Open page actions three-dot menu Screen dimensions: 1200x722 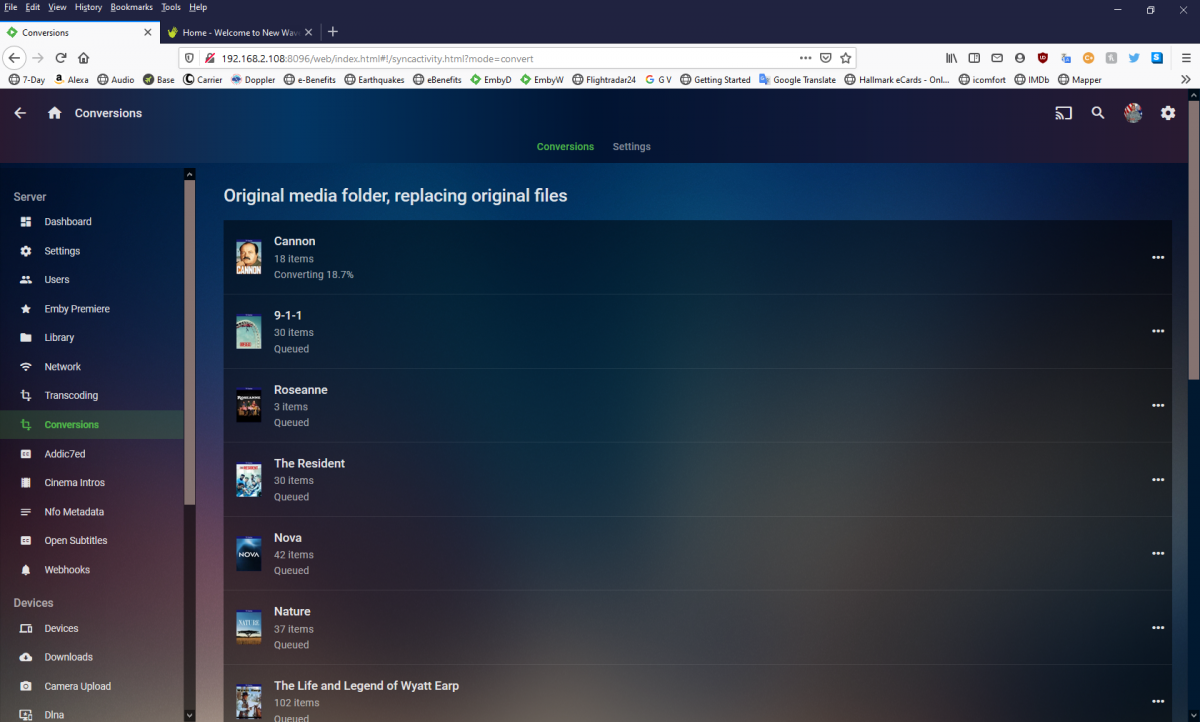806,58
